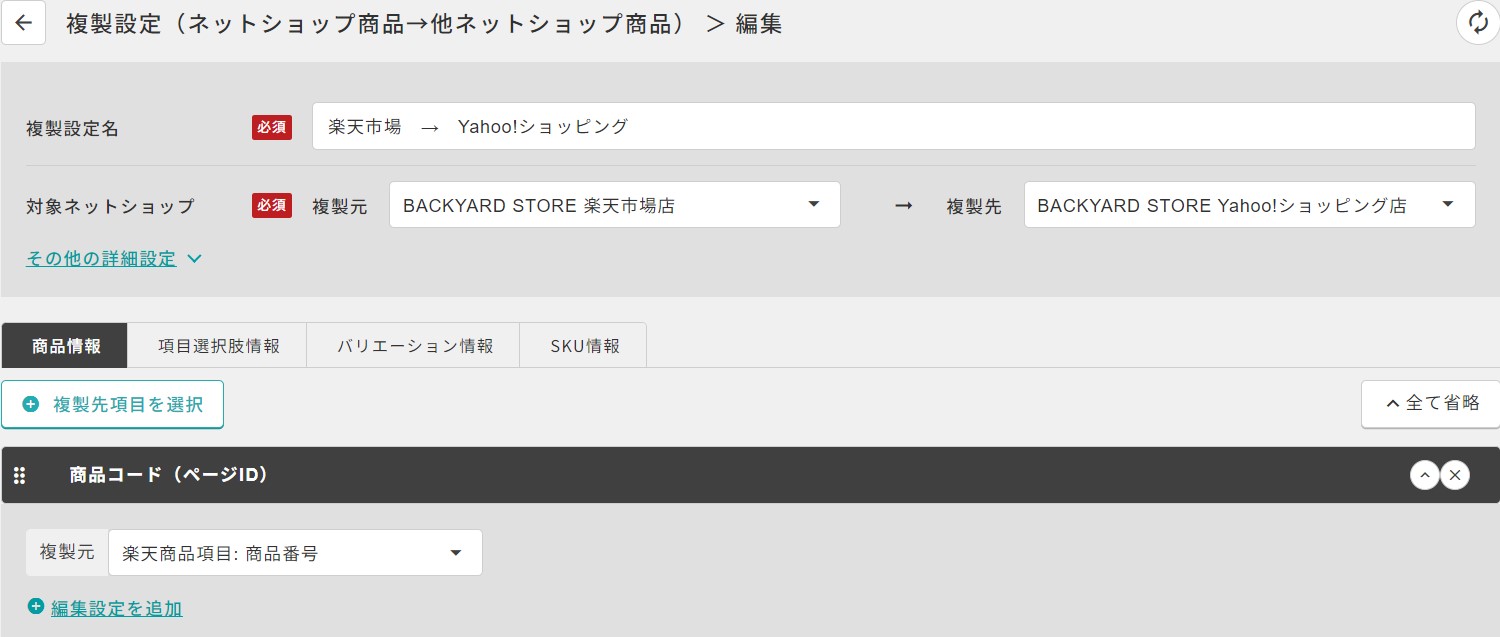Screen dimensions: 1500x637
Task: Open the 複製先 shop dropdown (Yahoo!ショッピング店)
Action: (1249, 205)
